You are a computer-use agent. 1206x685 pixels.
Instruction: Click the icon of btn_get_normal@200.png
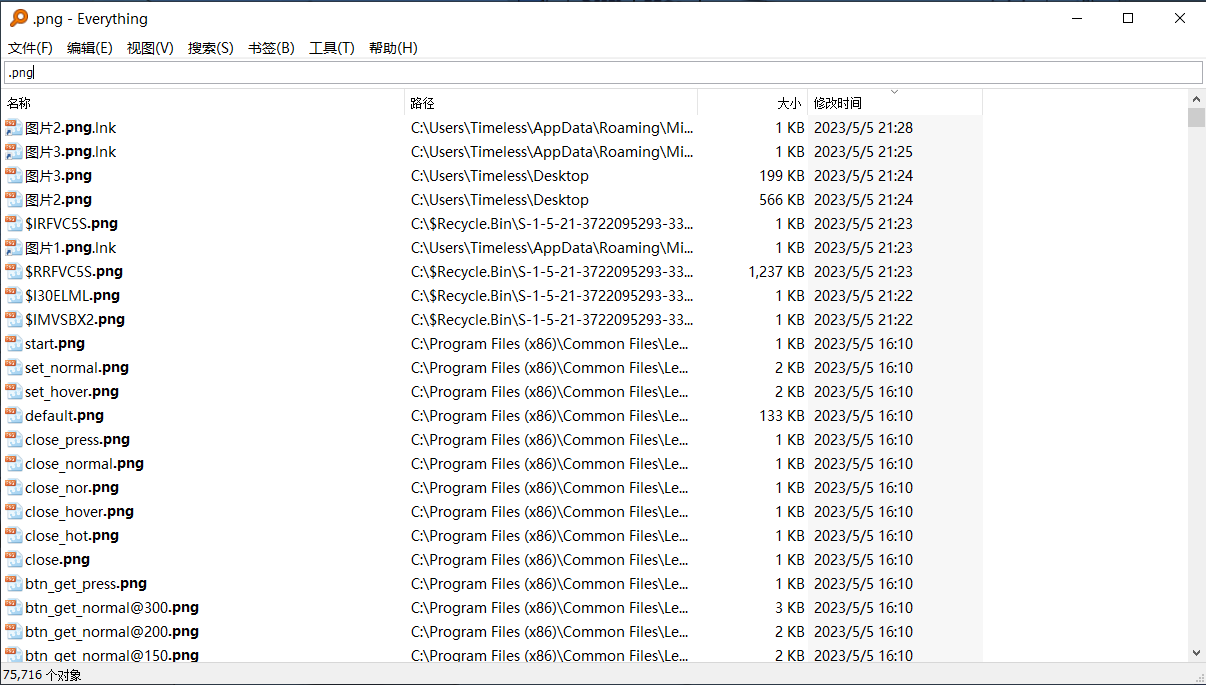[13, 631]
